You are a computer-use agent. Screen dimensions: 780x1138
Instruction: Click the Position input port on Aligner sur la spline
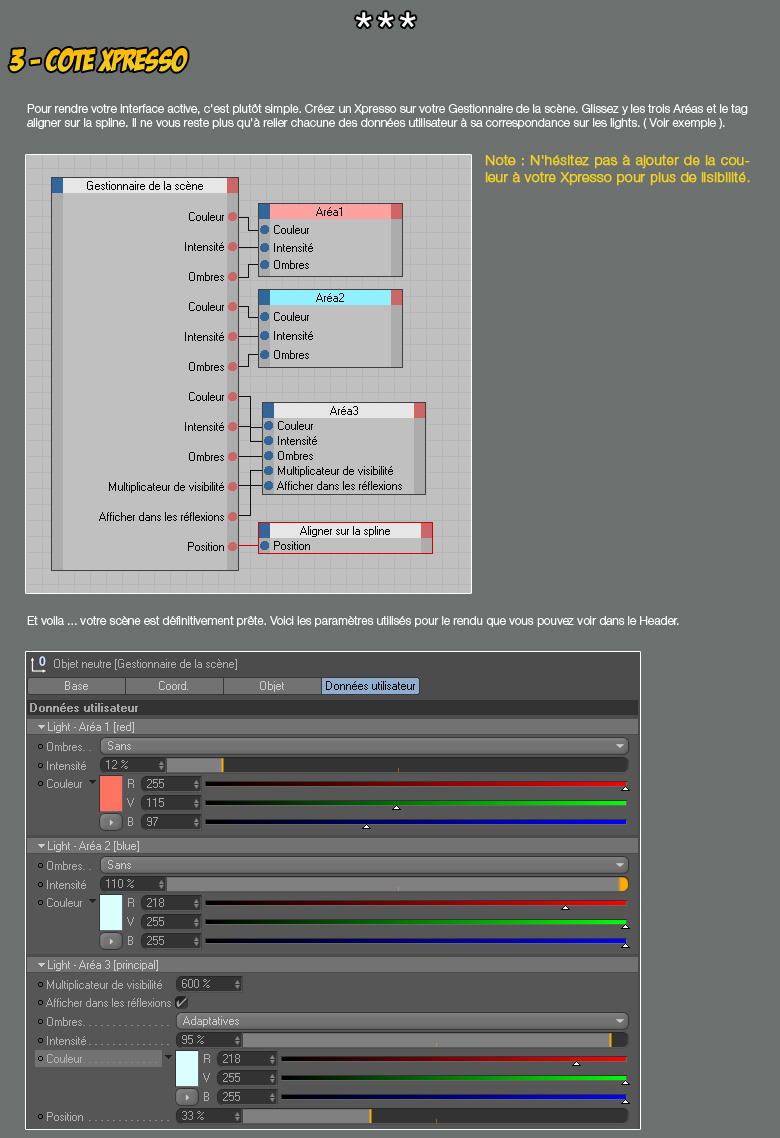point(265,546)
